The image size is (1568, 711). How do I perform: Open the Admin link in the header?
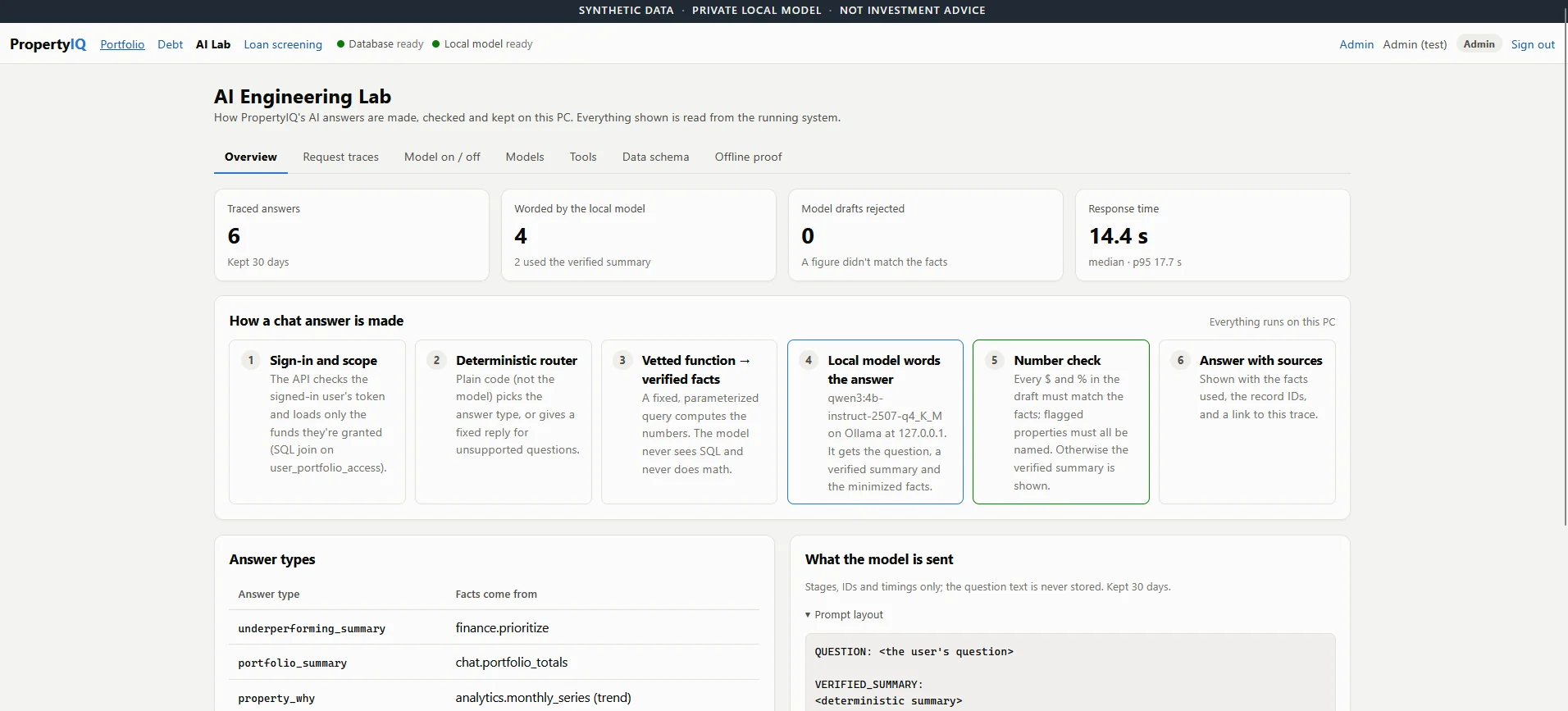[x=1356, y=44]
